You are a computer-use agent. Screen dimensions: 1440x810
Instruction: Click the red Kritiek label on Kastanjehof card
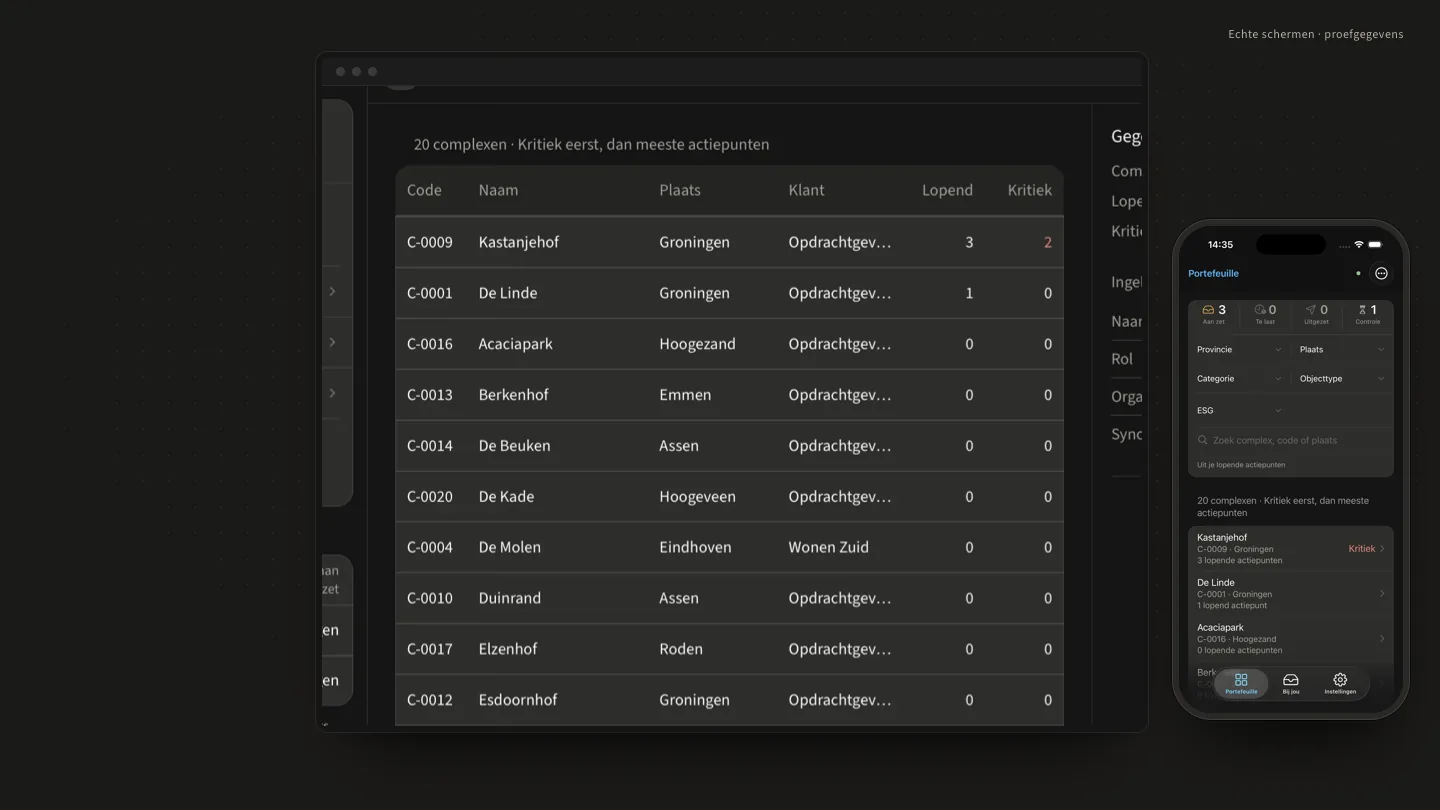click(1361, 549)
